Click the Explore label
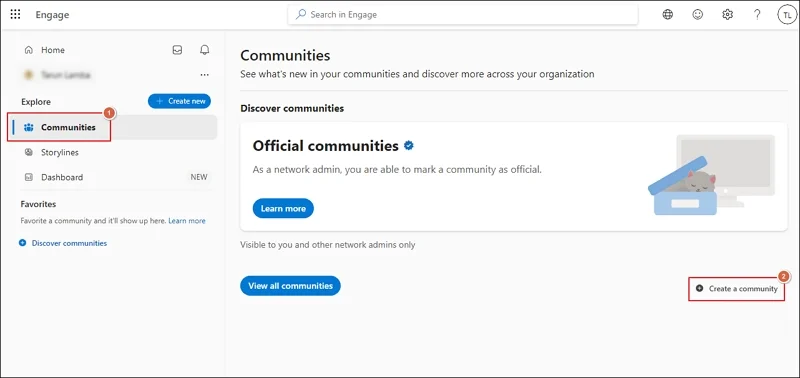The width and height of the screenshot is (800, 378). click(36, 102)
